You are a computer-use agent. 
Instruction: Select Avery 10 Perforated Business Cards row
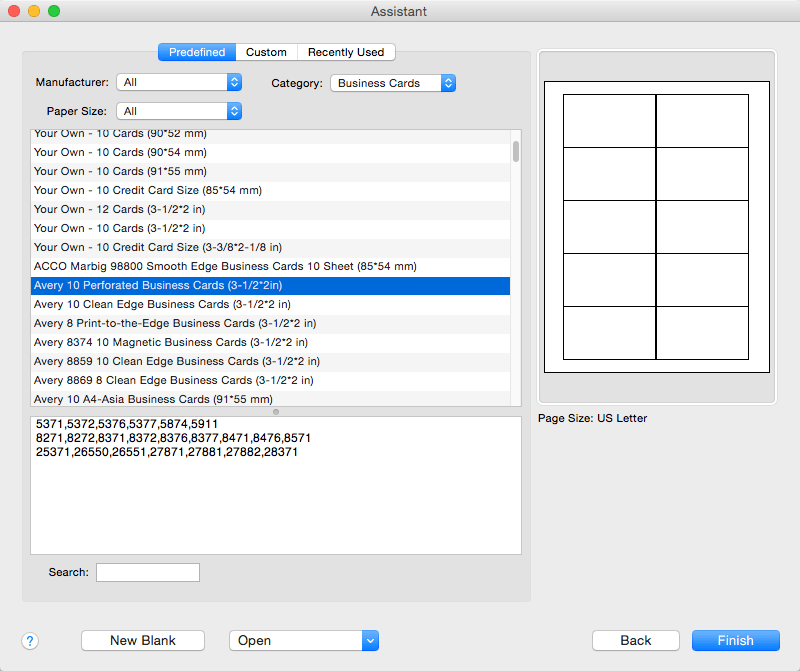click(x=270, y=285)
